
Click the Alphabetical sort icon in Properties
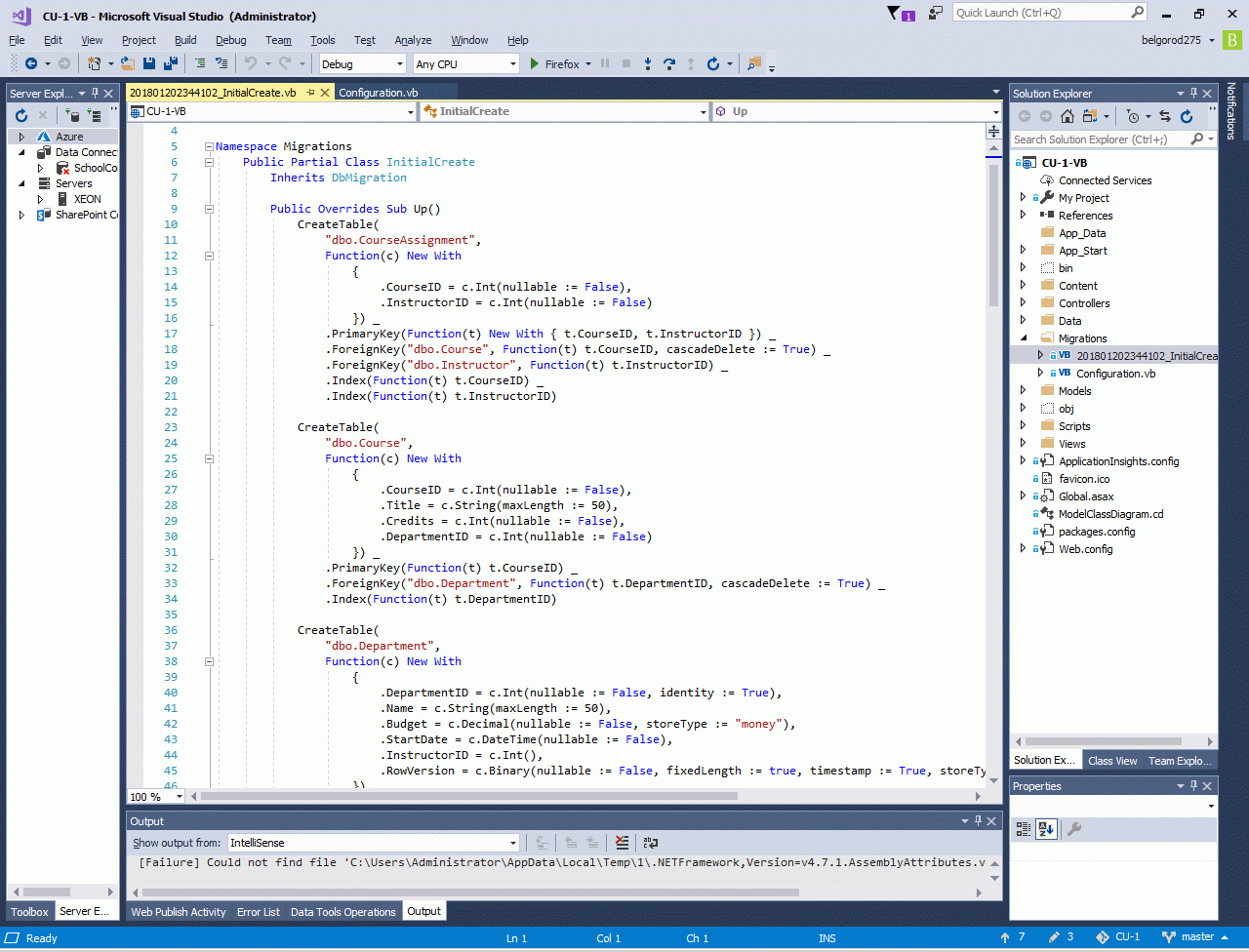[1046, 829]
